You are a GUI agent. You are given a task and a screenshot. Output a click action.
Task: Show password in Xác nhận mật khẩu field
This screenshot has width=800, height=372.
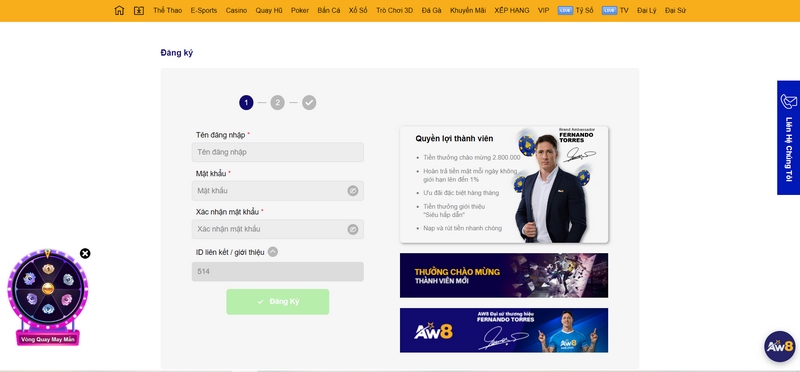[x=353, y=229]
